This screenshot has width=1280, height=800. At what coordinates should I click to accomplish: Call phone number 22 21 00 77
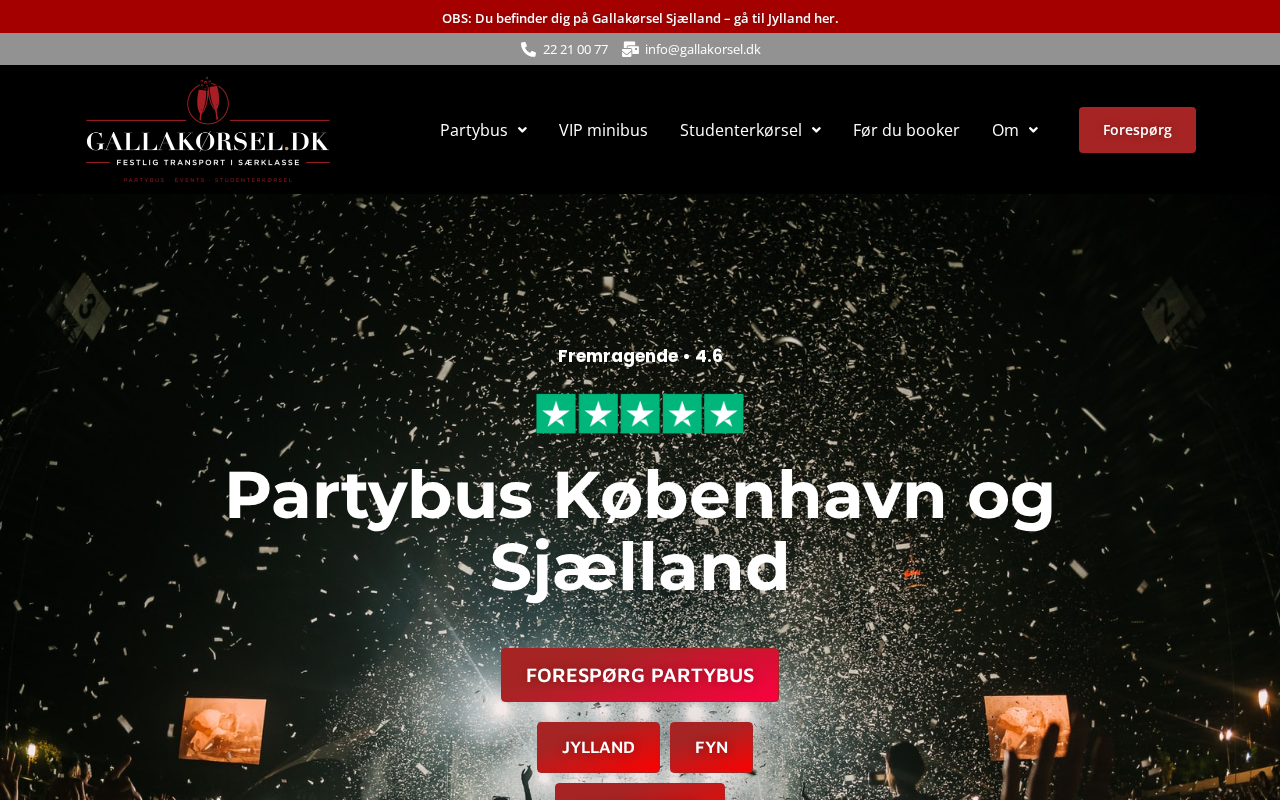coord(575,49)
